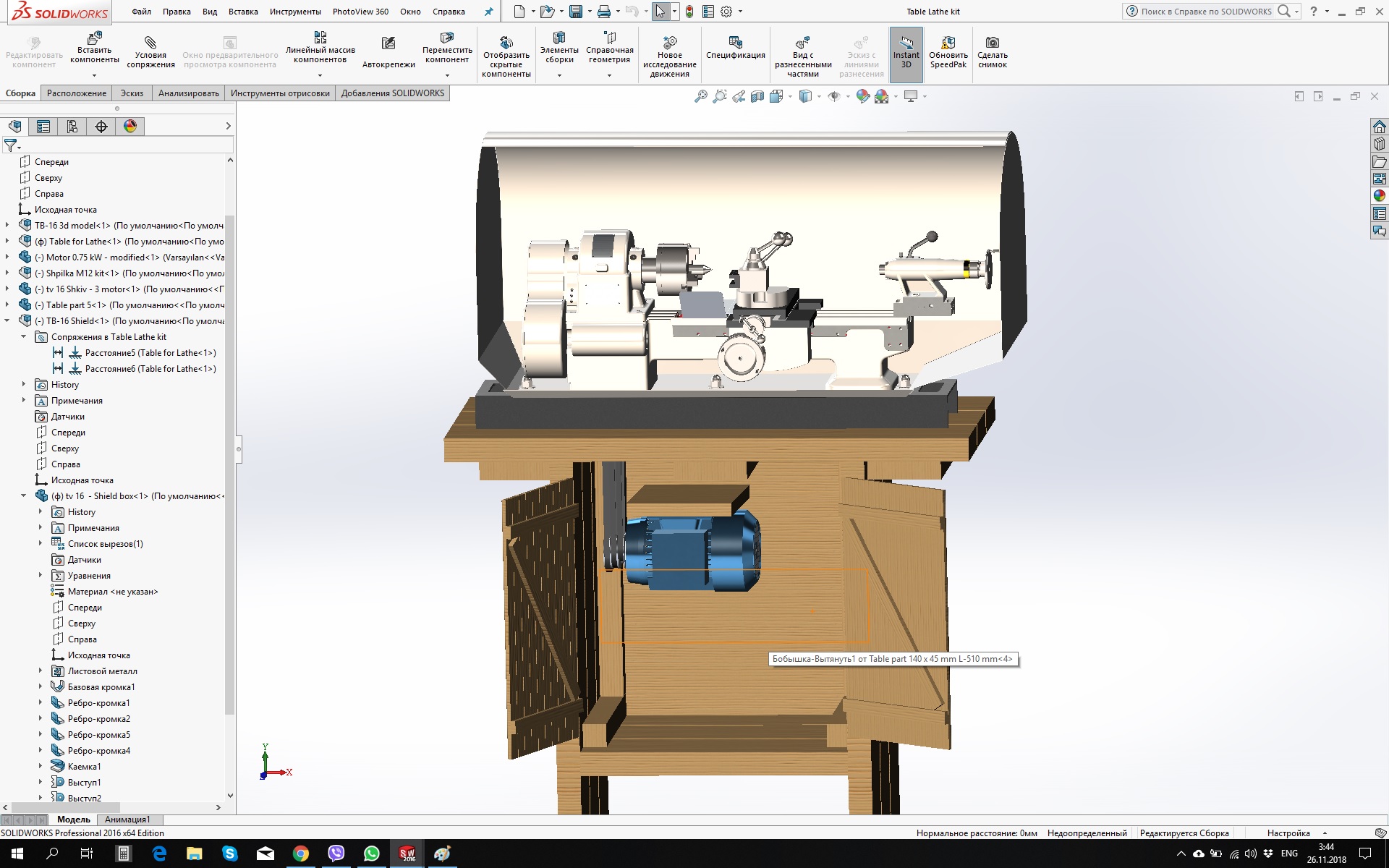Select the Анимация1 bottom tab
The image size is (1389, 868).
[127, 820]
